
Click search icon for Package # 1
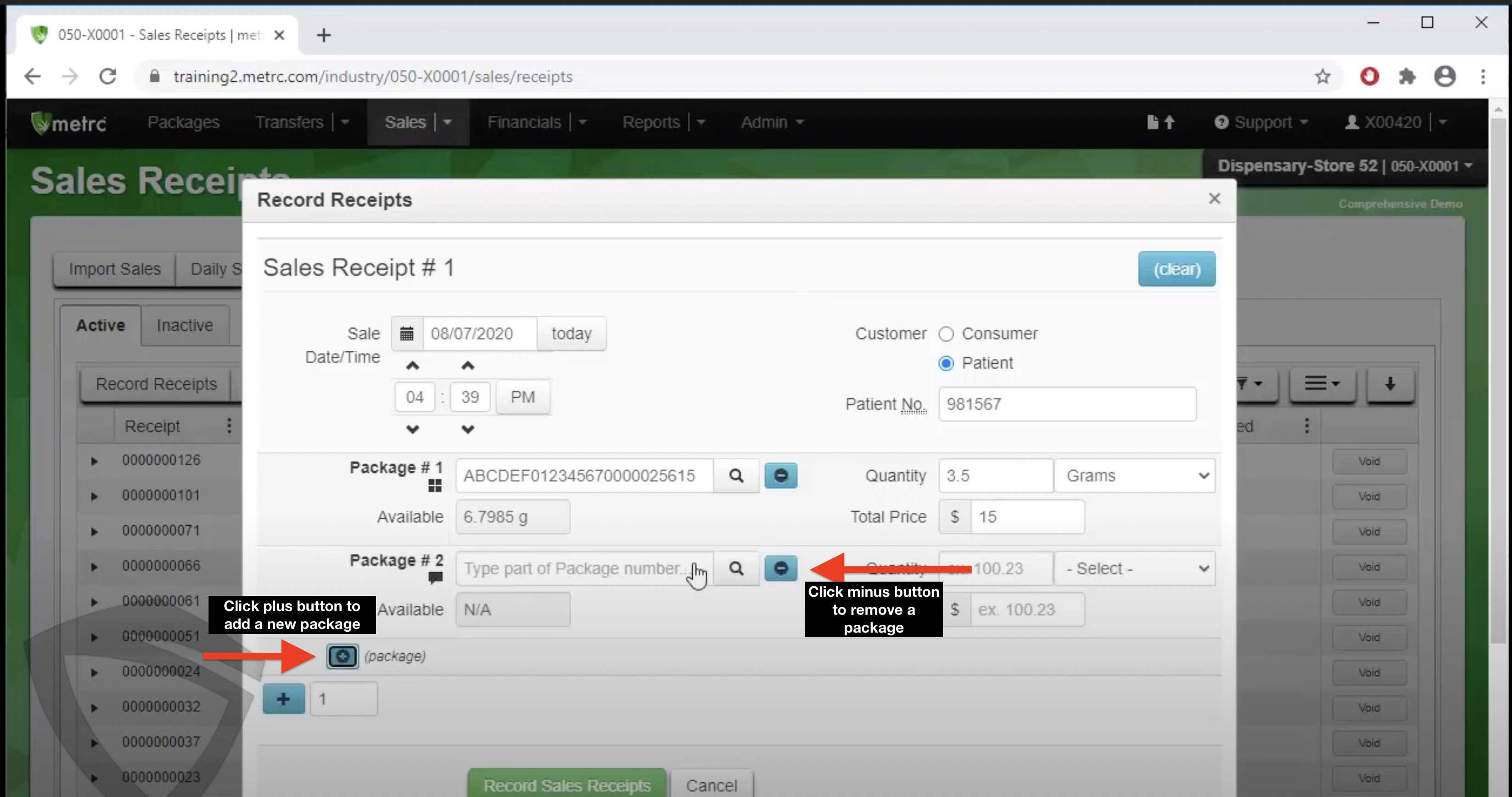click(x=736, y=475)
